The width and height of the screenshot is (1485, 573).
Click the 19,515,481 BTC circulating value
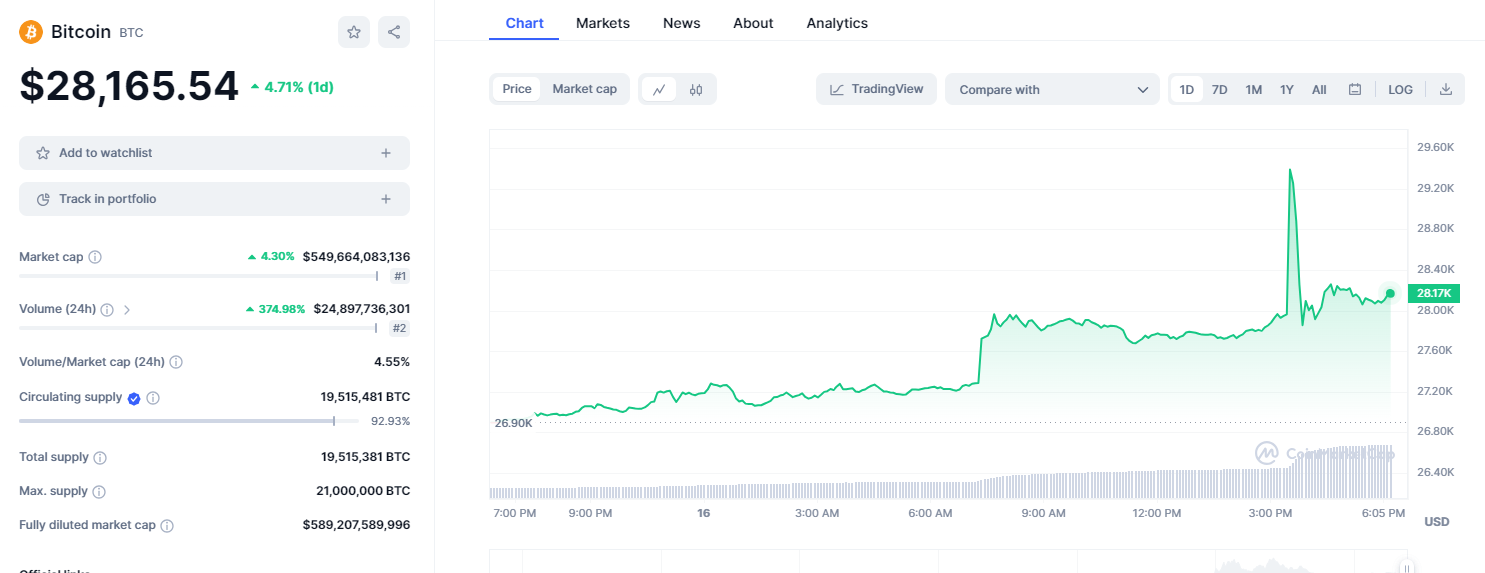pyautogui.click(x=365, y=397)
